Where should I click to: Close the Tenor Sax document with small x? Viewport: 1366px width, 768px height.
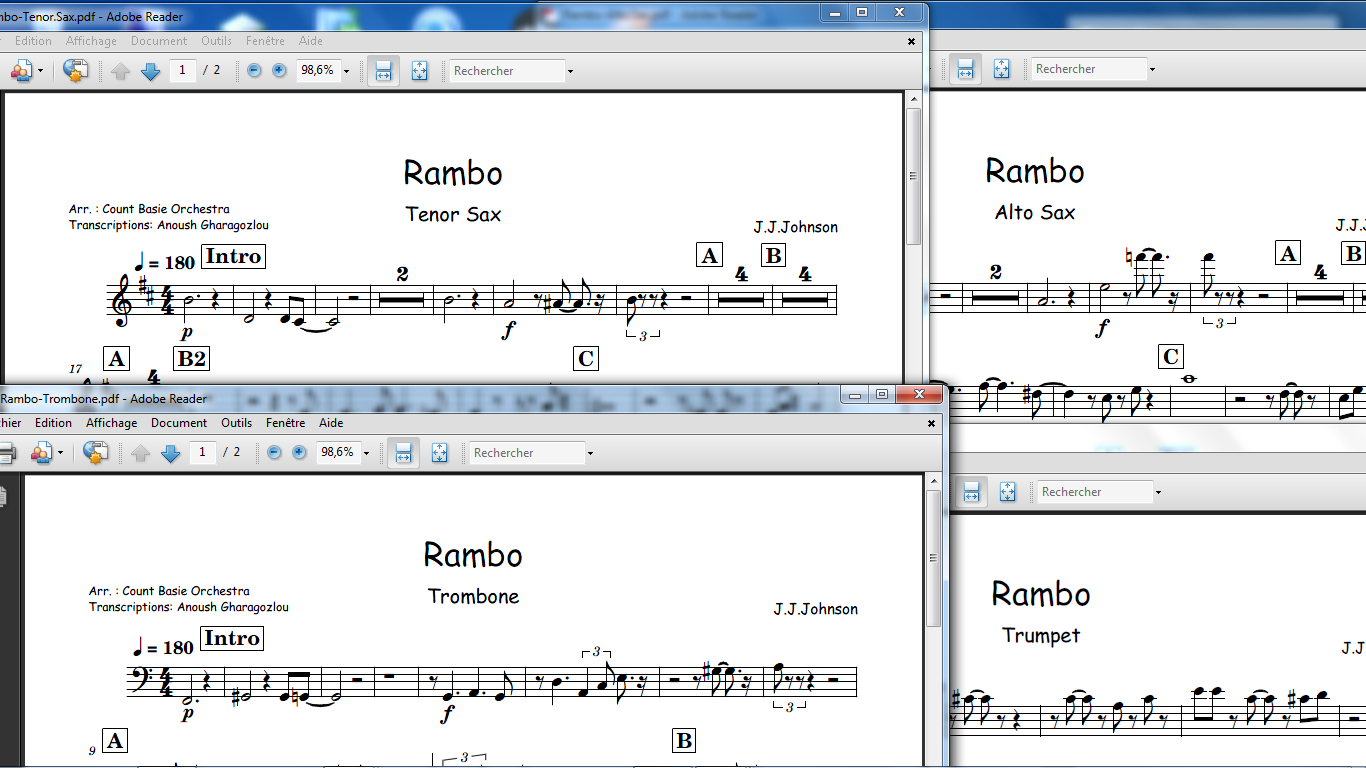911,41
